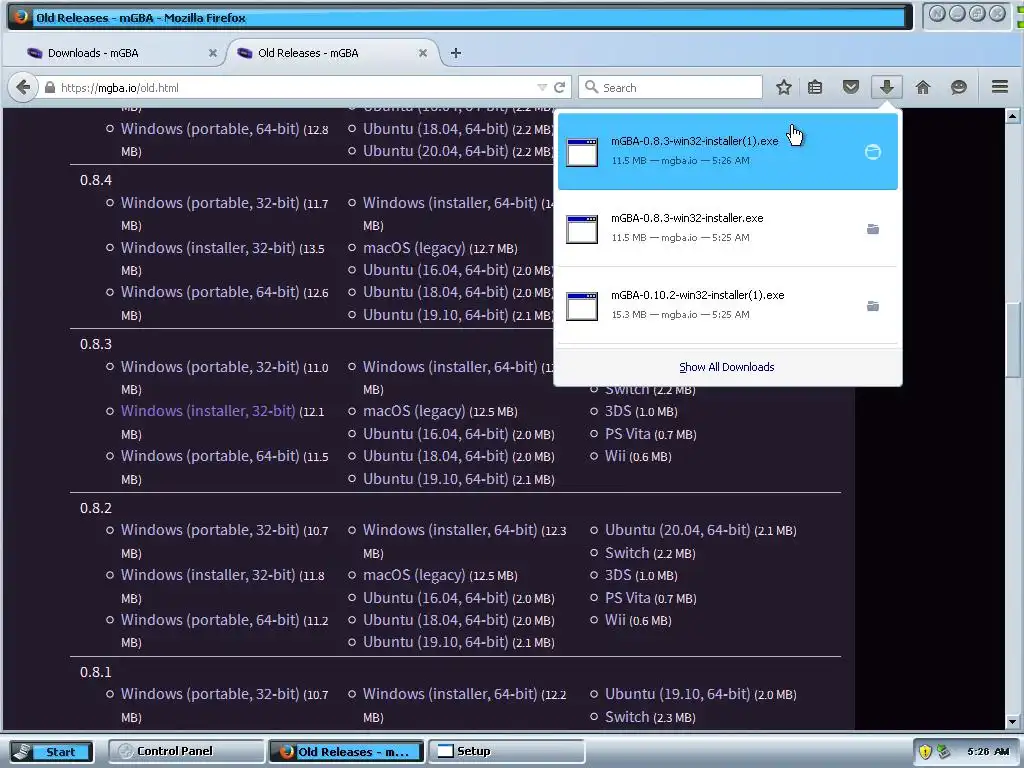1024x768 pixels.
Task: Open the chat bubble toolbar icon
Action: click(958, 87)
